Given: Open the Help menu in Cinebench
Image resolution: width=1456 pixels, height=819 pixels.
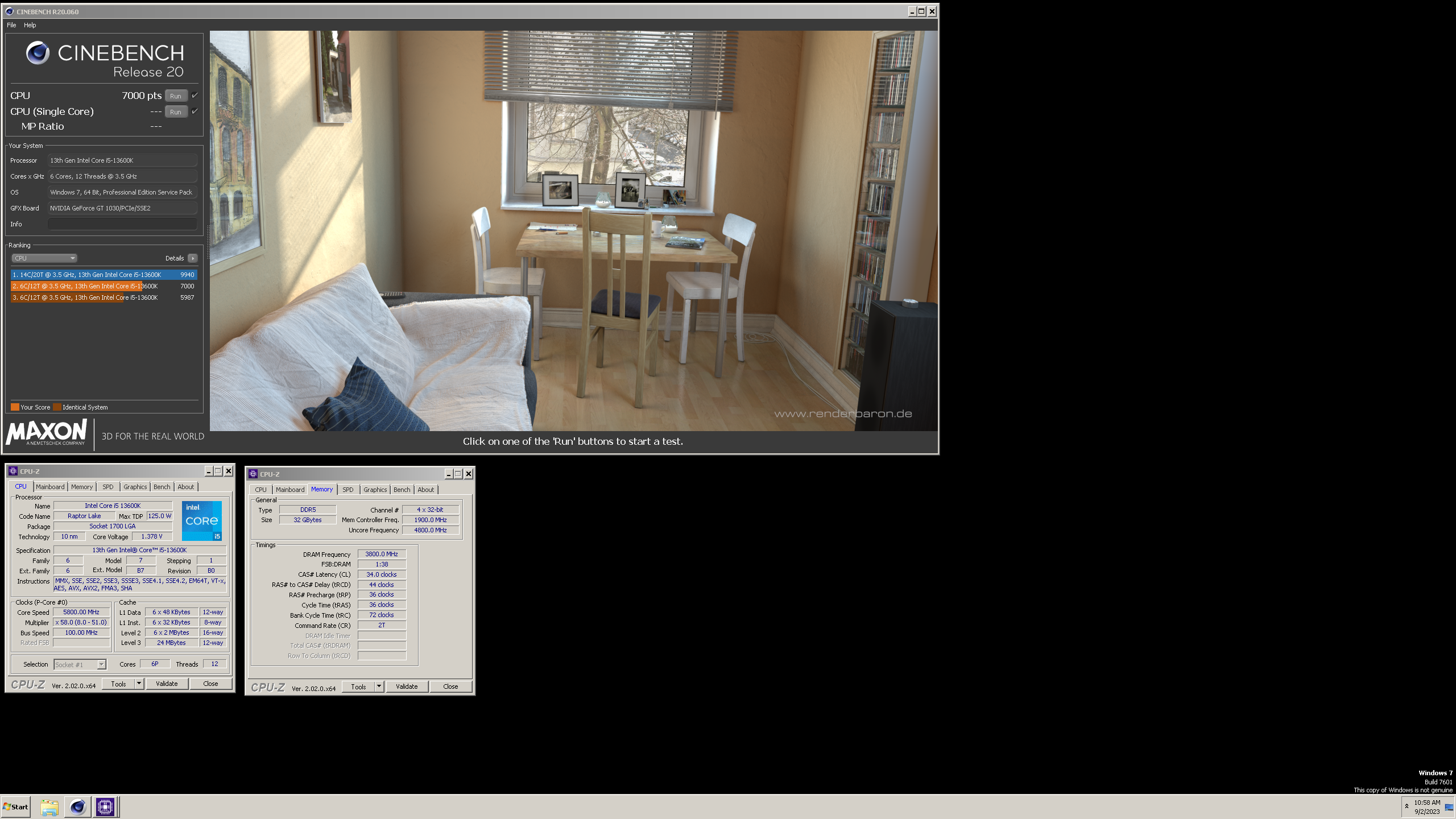Looking at the screenshot, I should click(30, 25).
